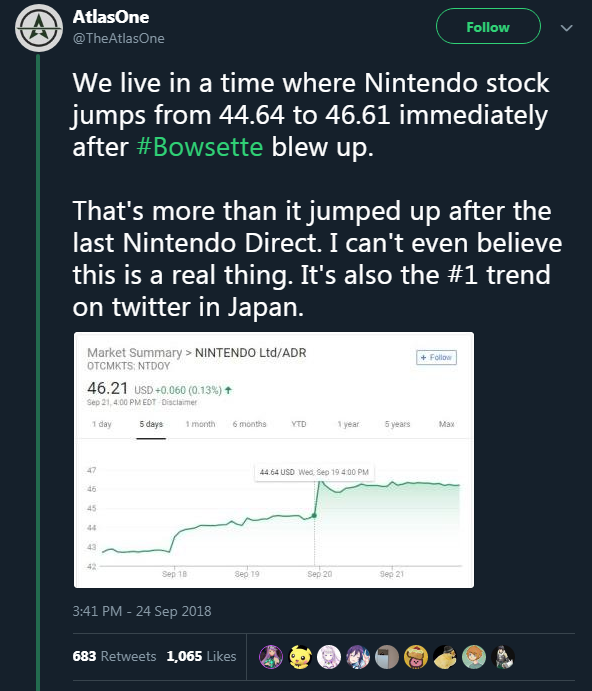View the 683 Retweets list

point(115,656)
